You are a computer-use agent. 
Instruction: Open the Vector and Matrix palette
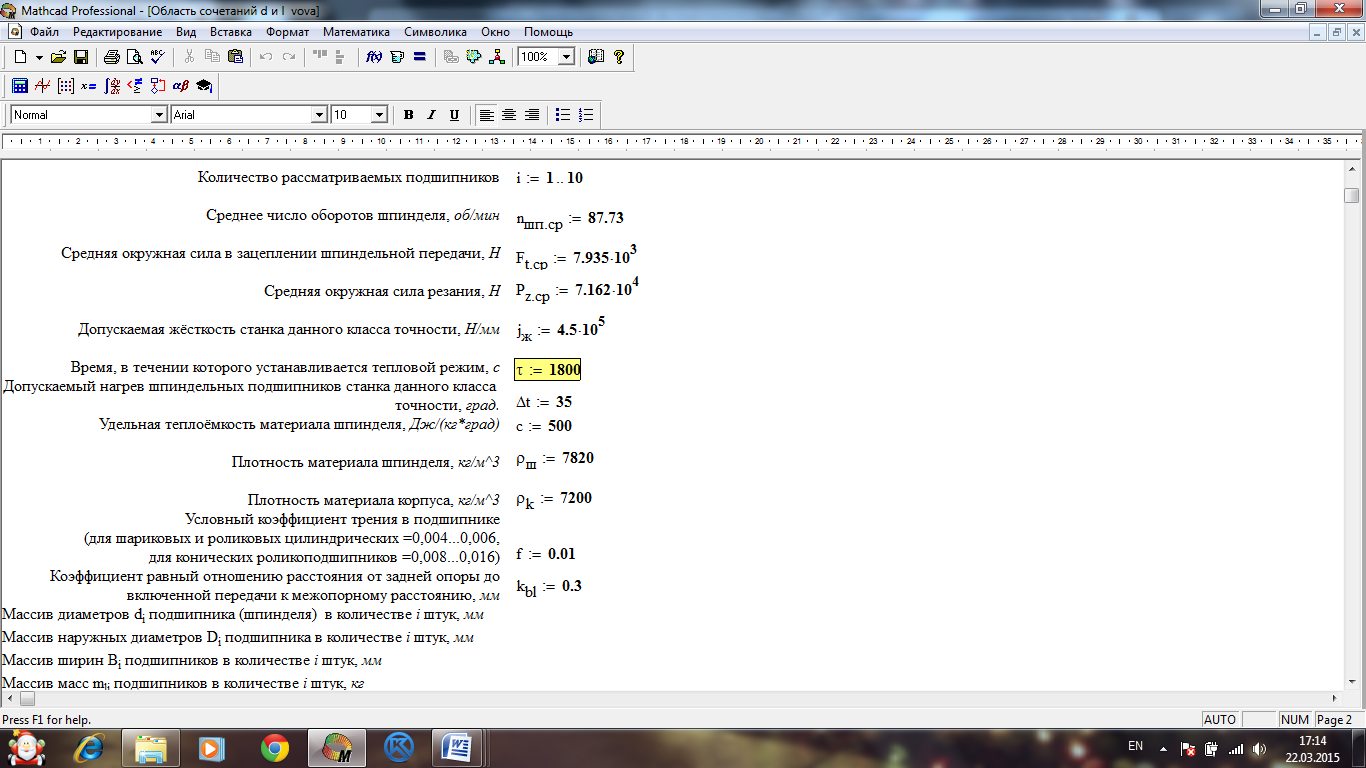pyautogui.click(x=66, y=86)
